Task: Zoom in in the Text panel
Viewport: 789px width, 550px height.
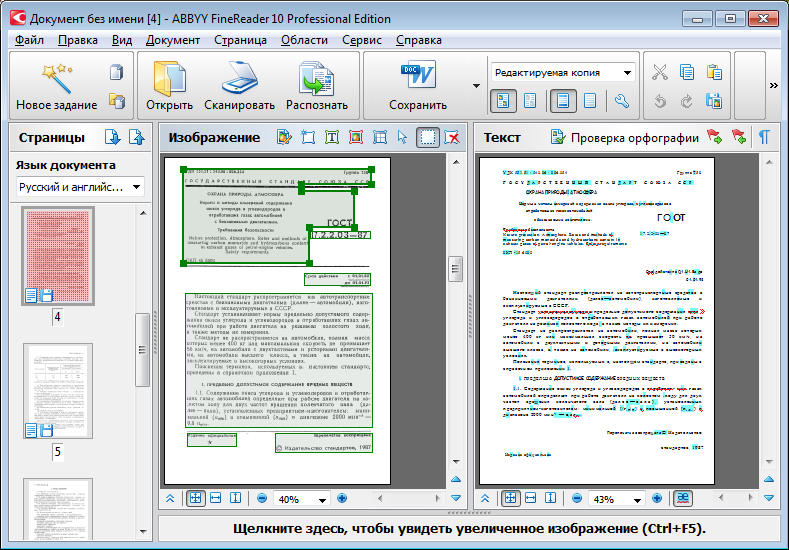Action: [x=657, y=498]
